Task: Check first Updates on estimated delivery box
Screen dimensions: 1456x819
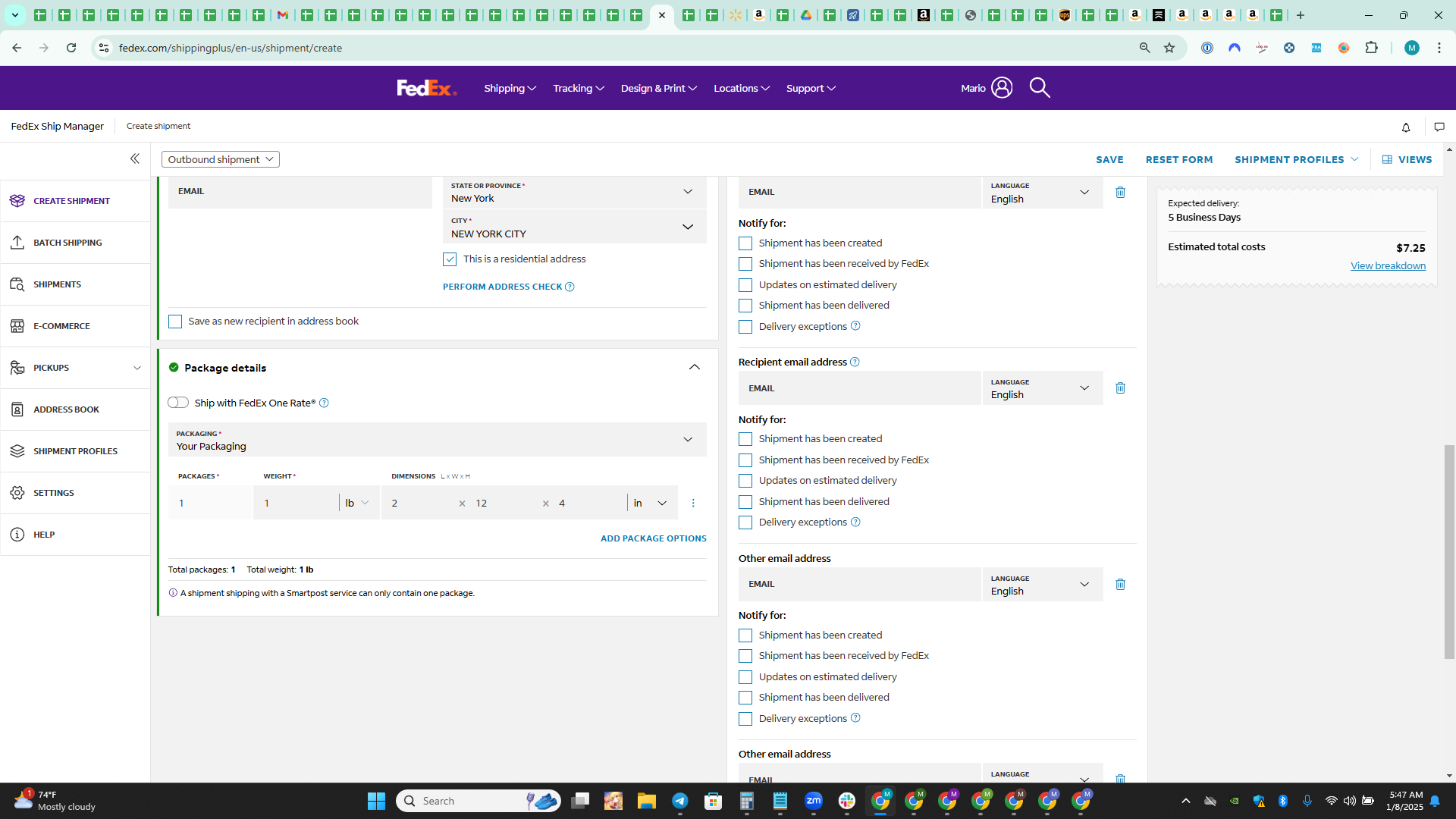Action: (745, 285)
